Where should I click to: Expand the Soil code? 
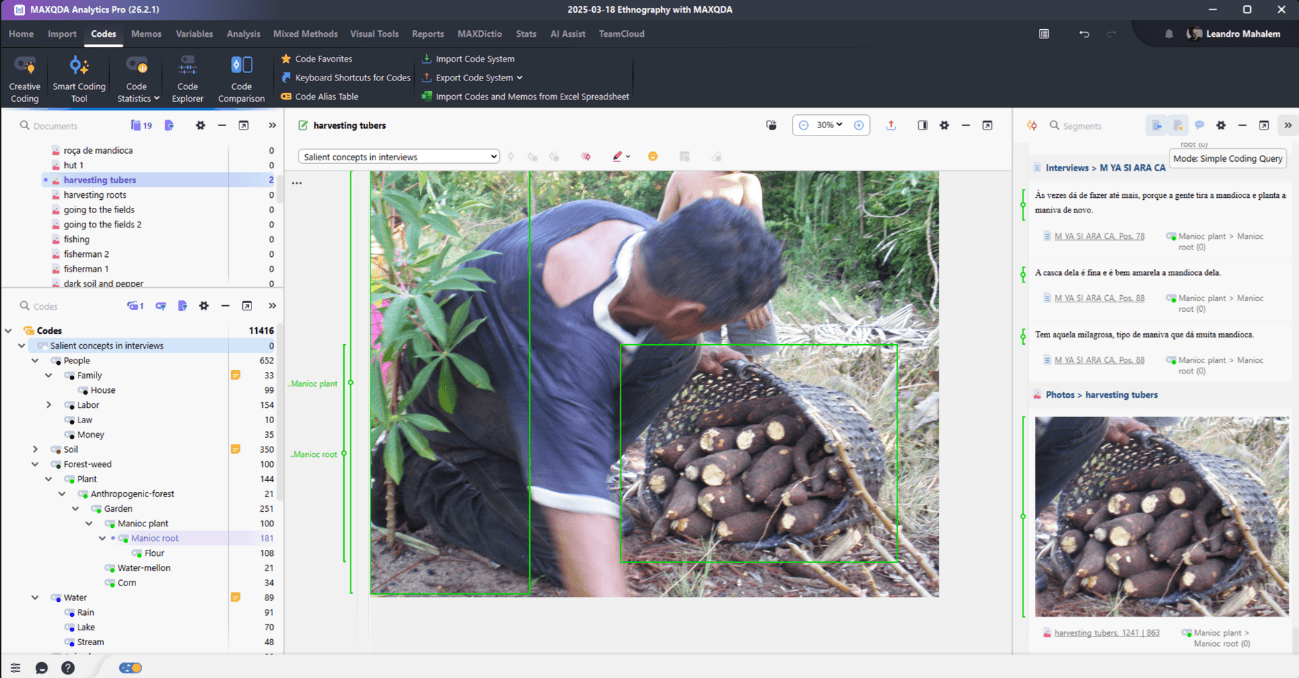pos(35,450)
